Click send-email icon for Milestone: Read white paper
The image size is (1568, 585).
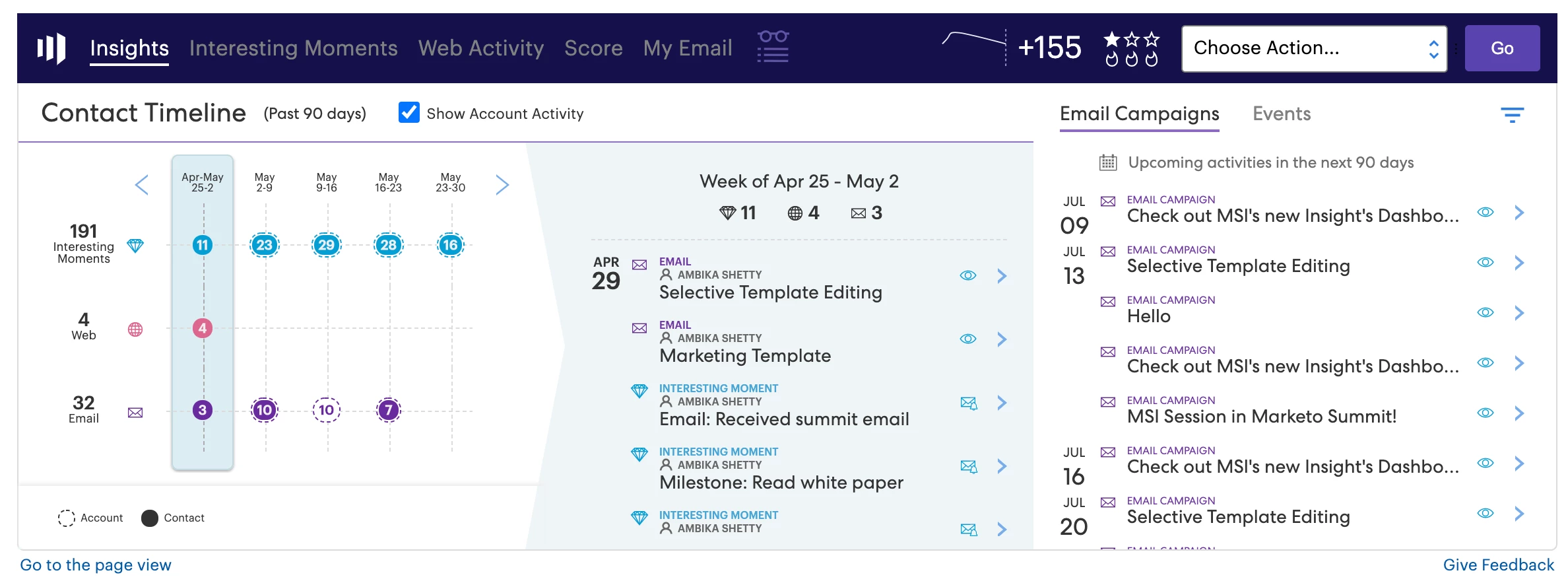point(968,466)
